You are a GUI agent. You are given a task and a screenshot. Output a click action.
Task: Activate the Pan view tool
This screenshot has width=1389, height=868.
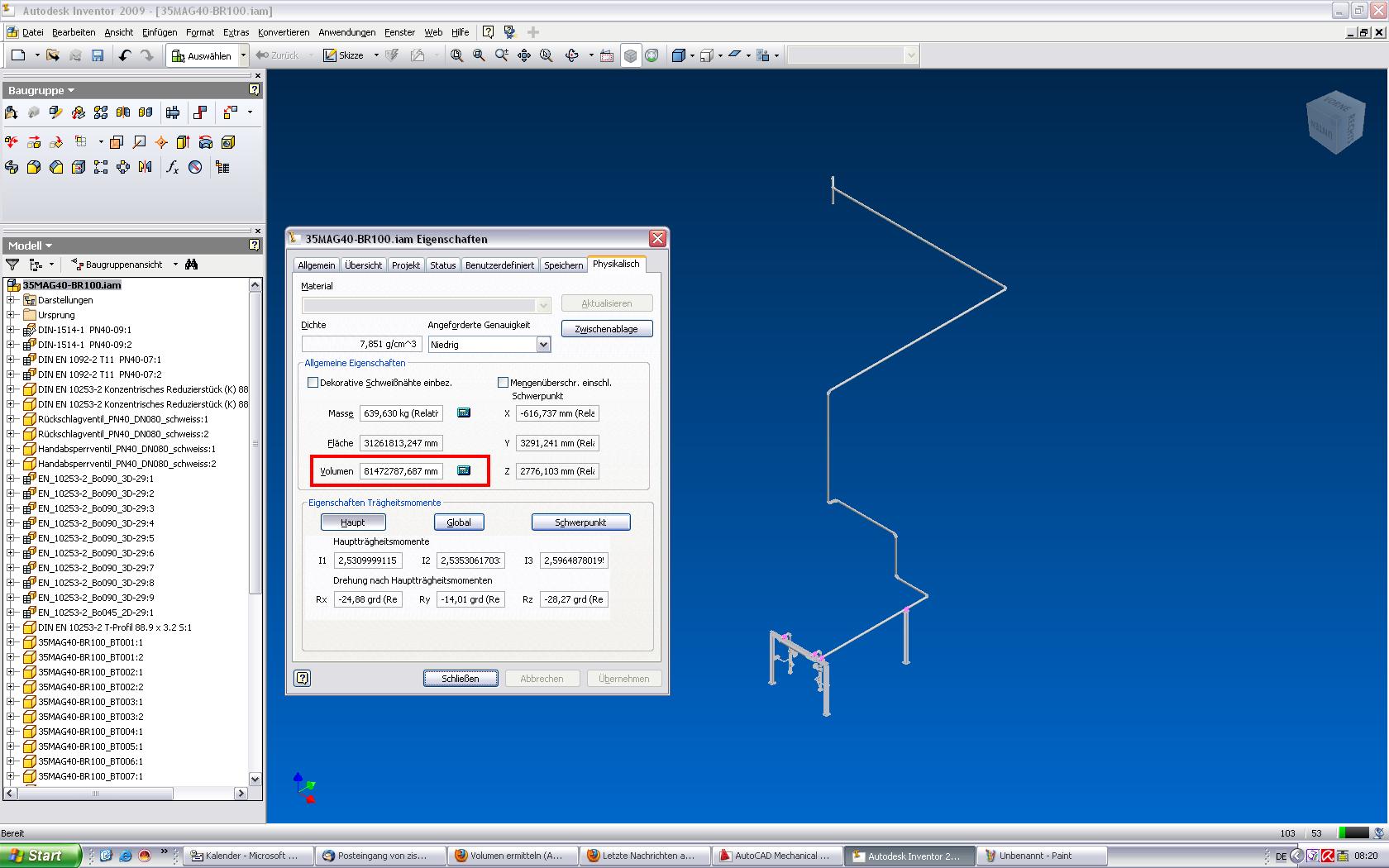[523, 55]
